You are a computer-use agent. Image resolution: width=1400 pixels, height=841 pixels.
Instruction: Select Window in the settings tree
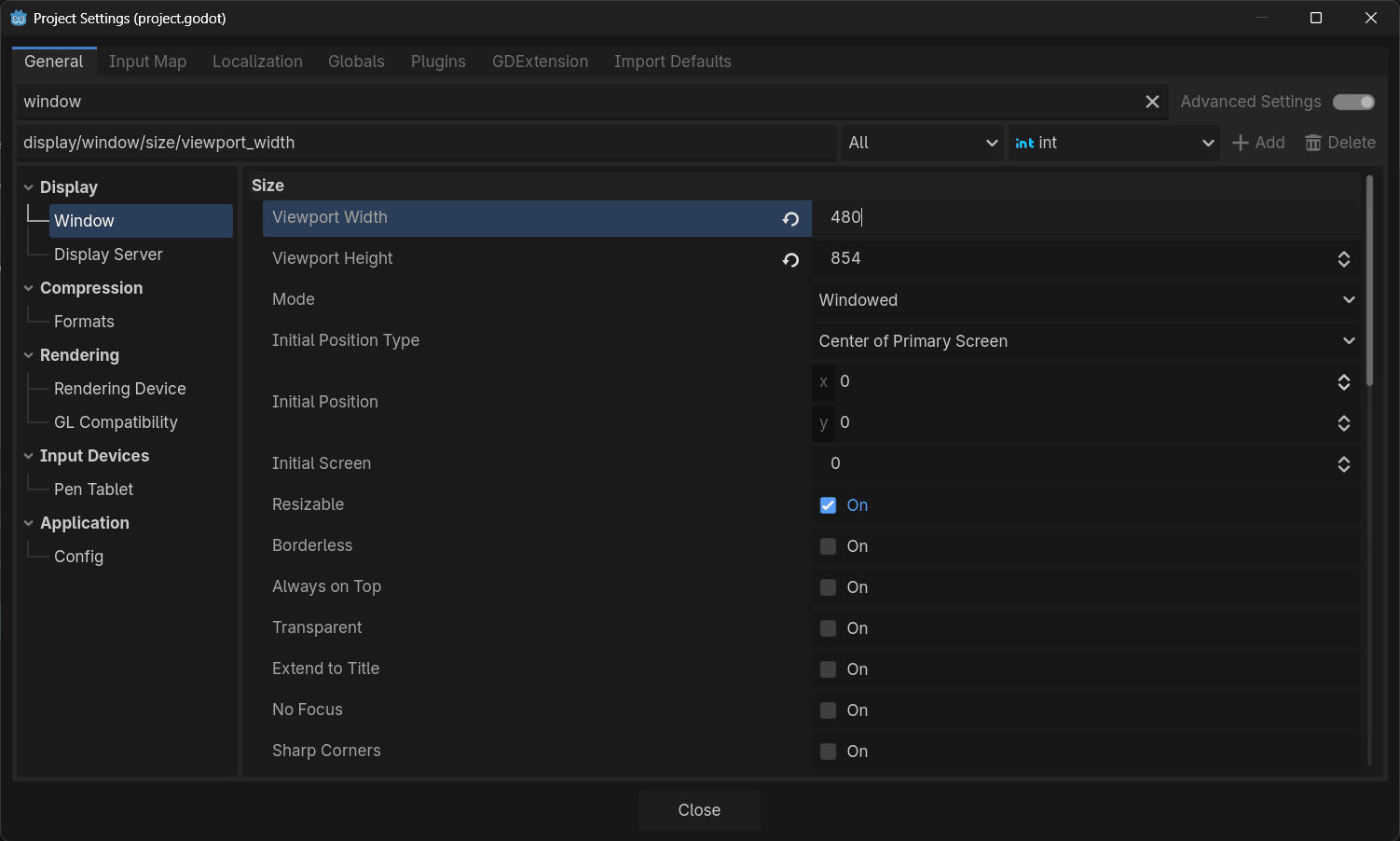point(141,221)
